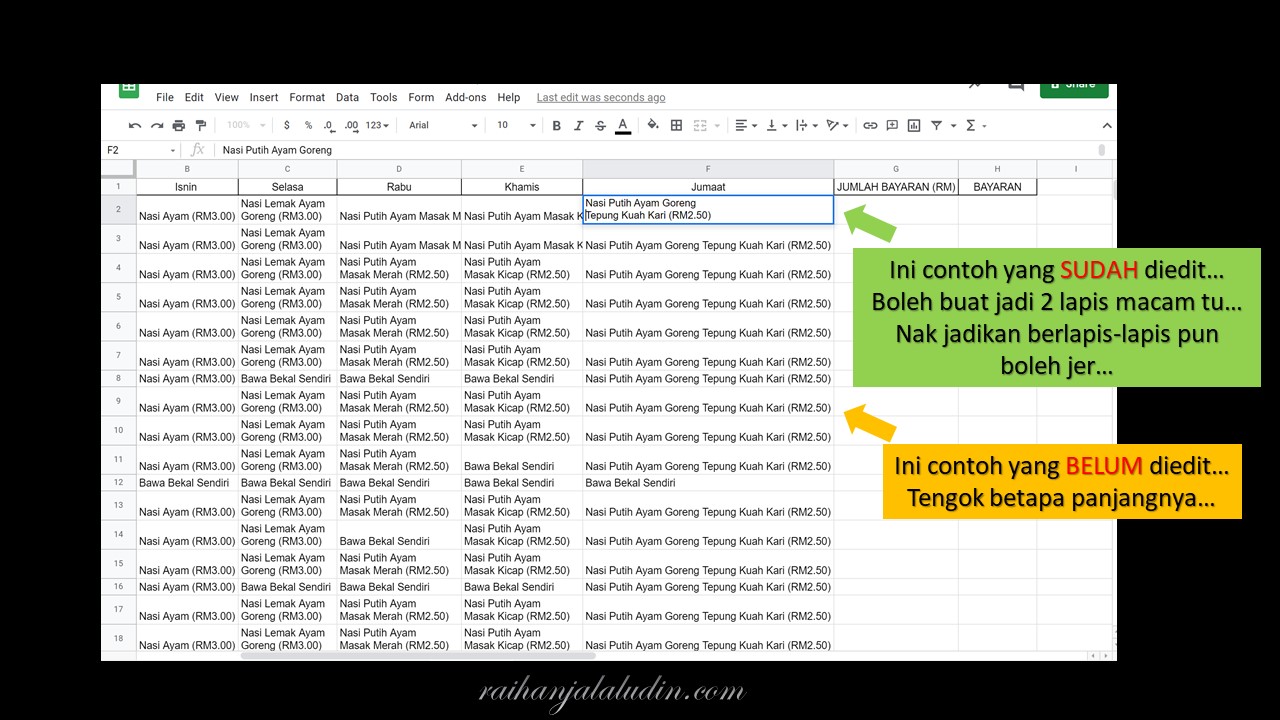Increase decimal places
This screenshot has width=1280, height=720.
coord(351,126)
